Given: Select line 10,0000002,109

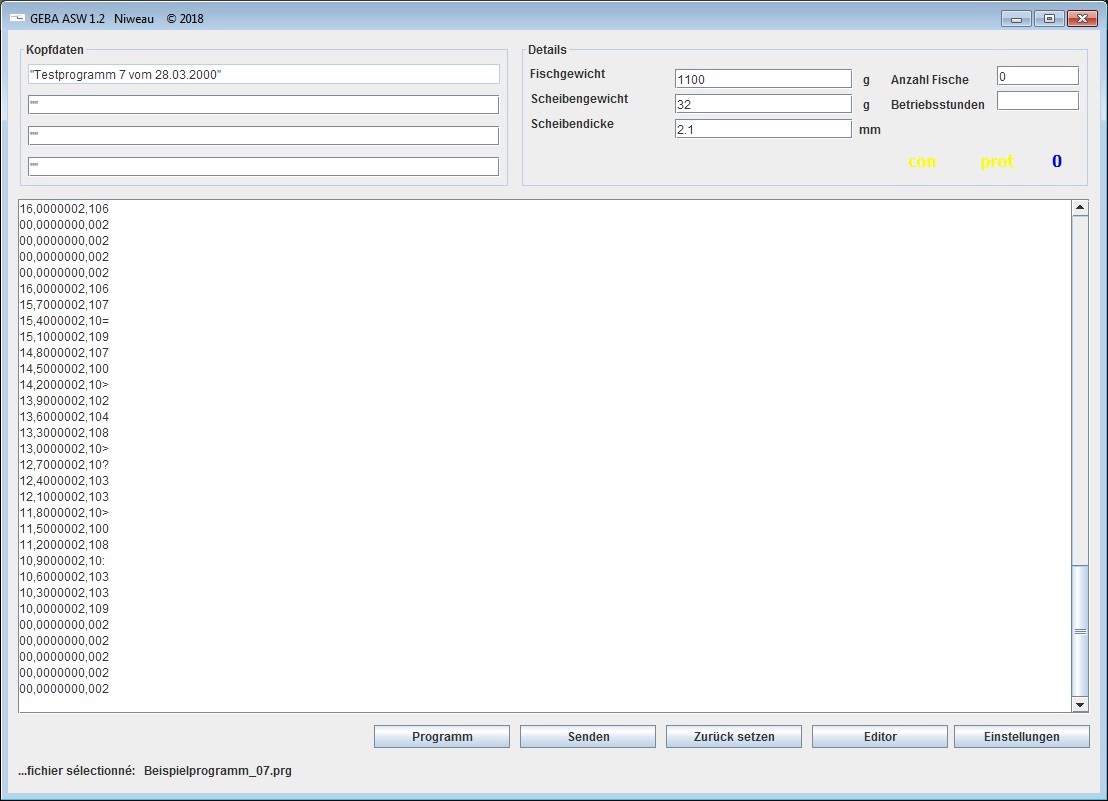Looking at the screenshot, I should pyautogui.click(x=64, y=609).
